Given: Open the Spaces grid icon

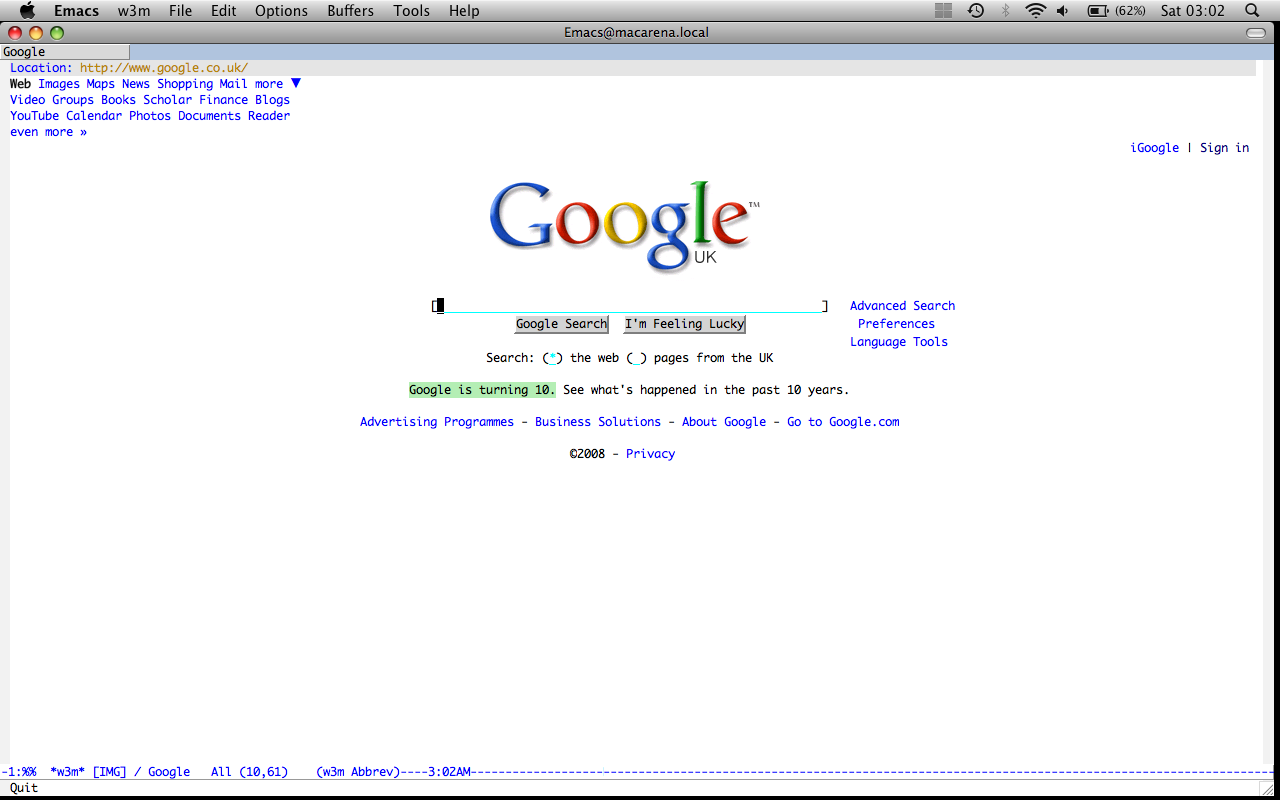Looking at the screenshot, I should tap(944, 10).
